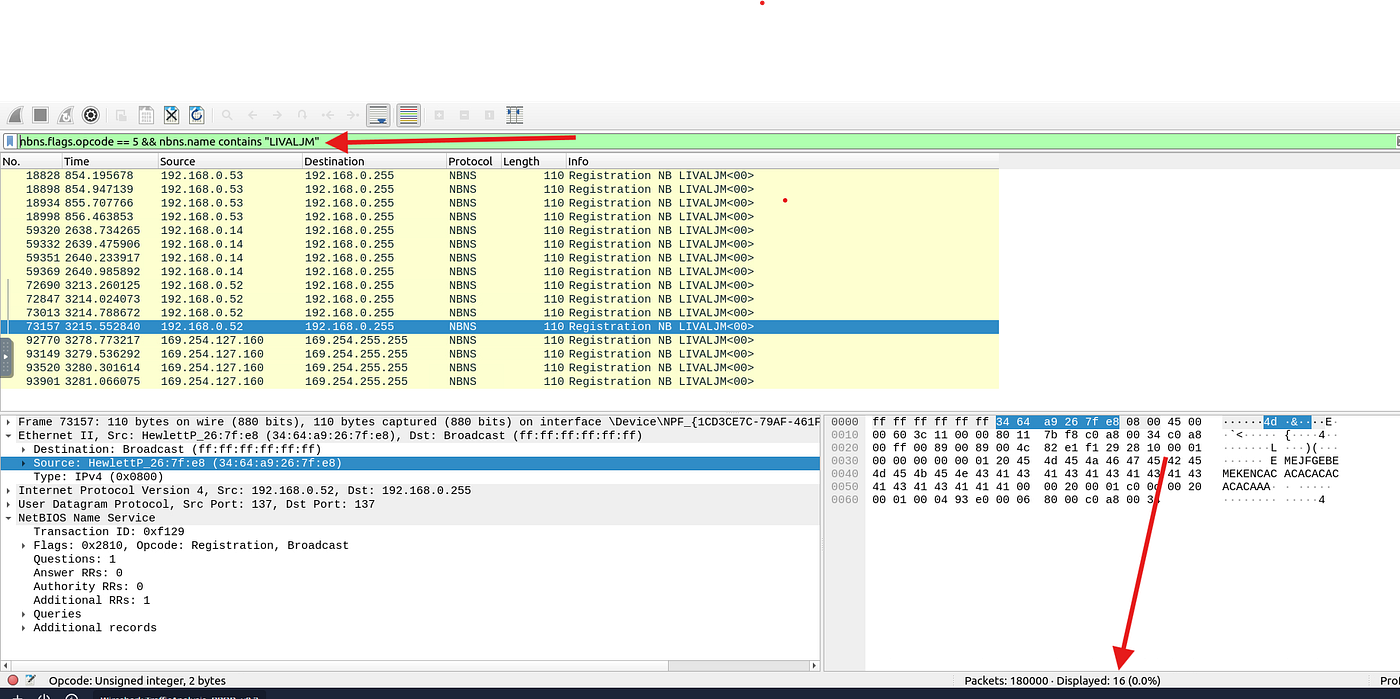
Task: Select packet 59320 from 192.168.0.14
Action: tap(499, 230)
